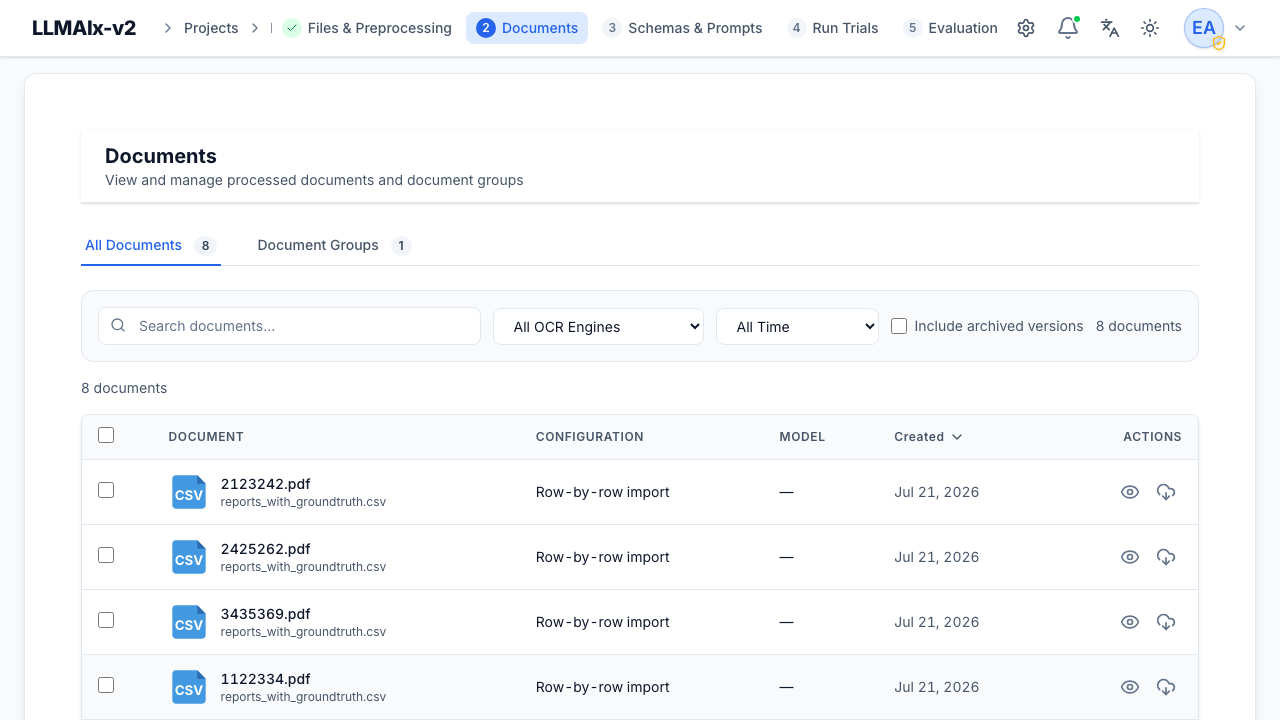Tick the select-all header checkbox
Viewport: 1280px width, 720px height.
[x=106, y=435]
